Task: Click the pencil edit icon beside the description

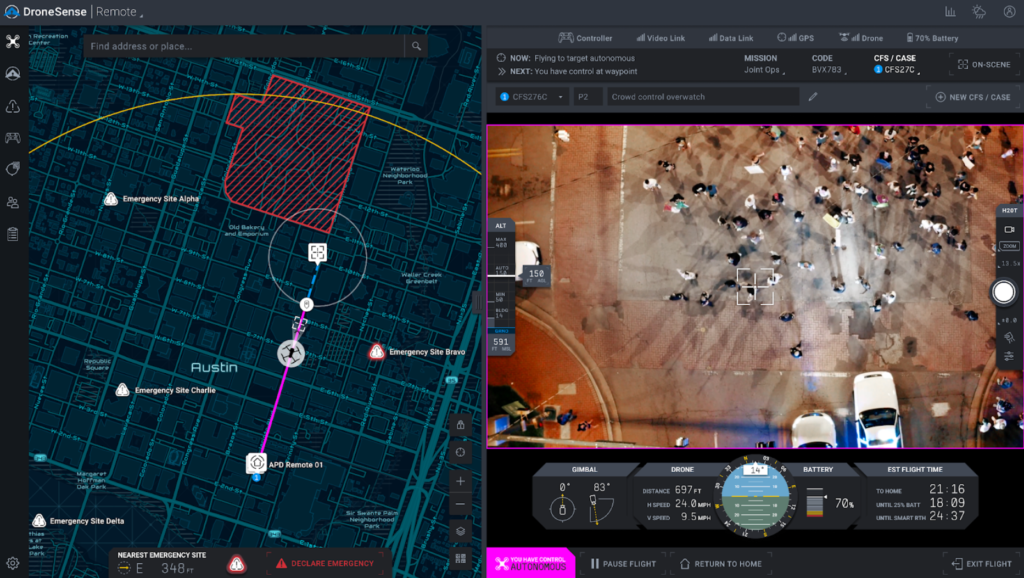Action: tap(813, 97)
